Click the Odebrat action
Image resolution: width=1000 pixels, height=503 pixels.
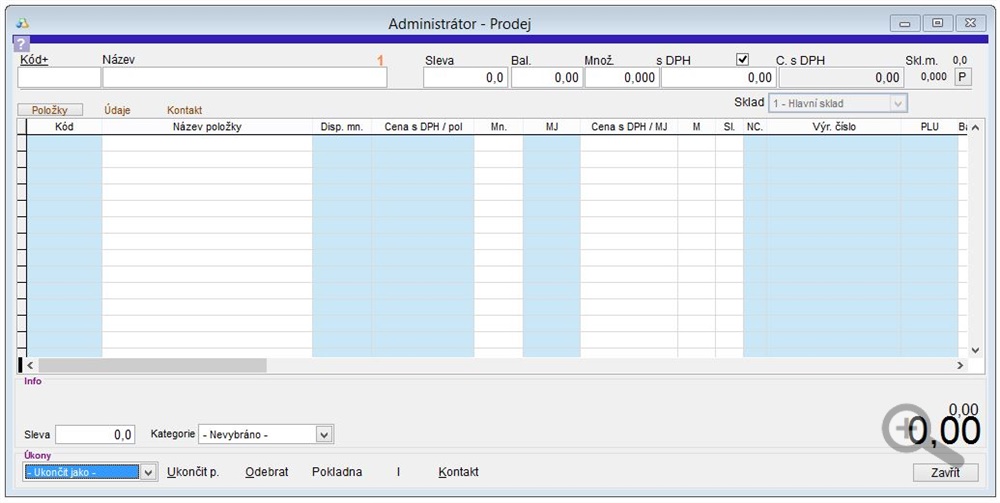click(x=267, y=472)
